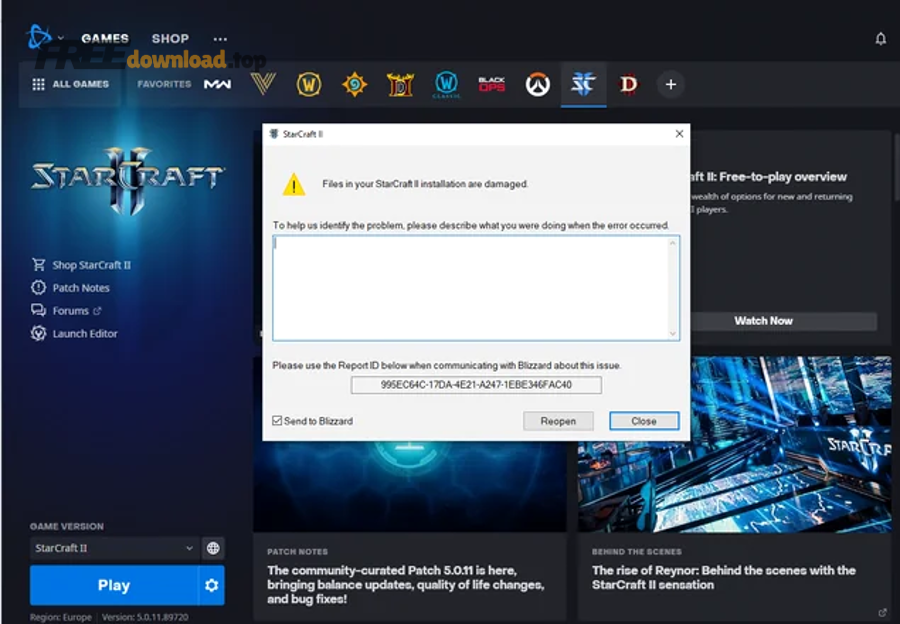
Task: Click the region globe icon
Action: (212, 548)
